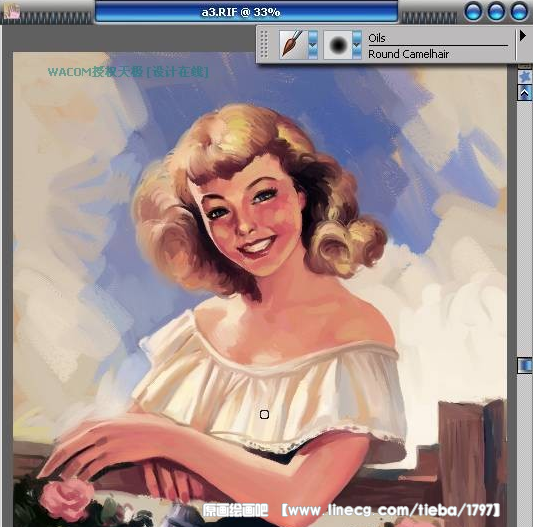Click the pink rose on the canvas

coord(67,498)
